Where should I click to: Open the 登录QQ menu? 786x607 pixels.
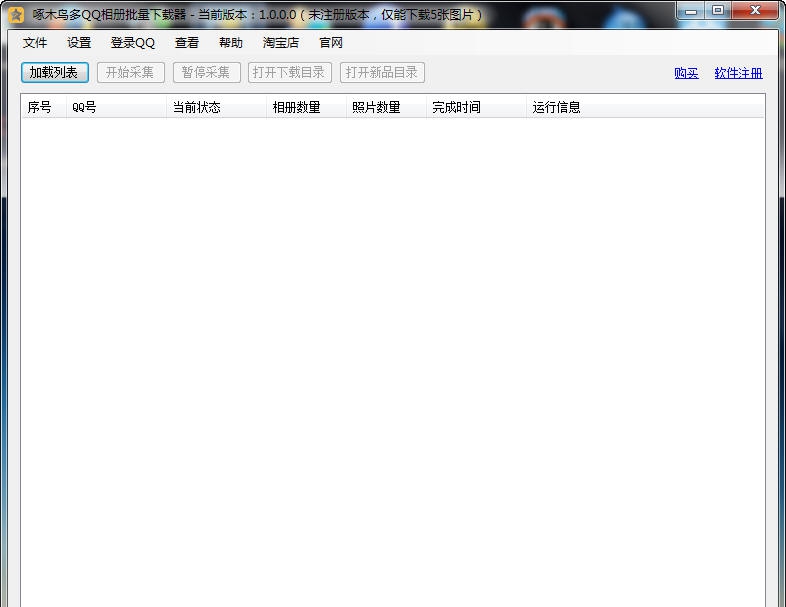point(133,43)
